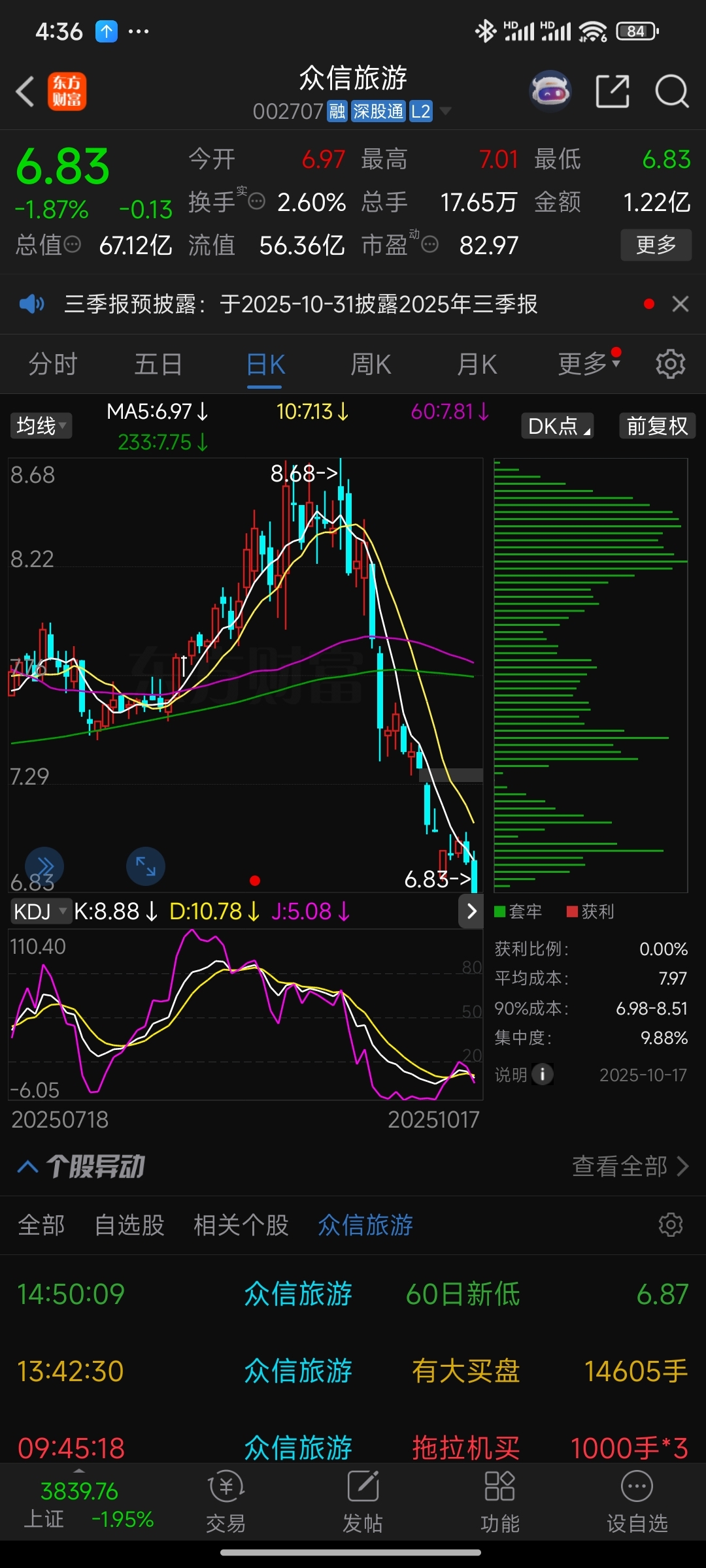Image resolution: width=706 pixels, height=1568 pixels.
Task: Select the 相关个股 filter tab
Action: 241,1225
